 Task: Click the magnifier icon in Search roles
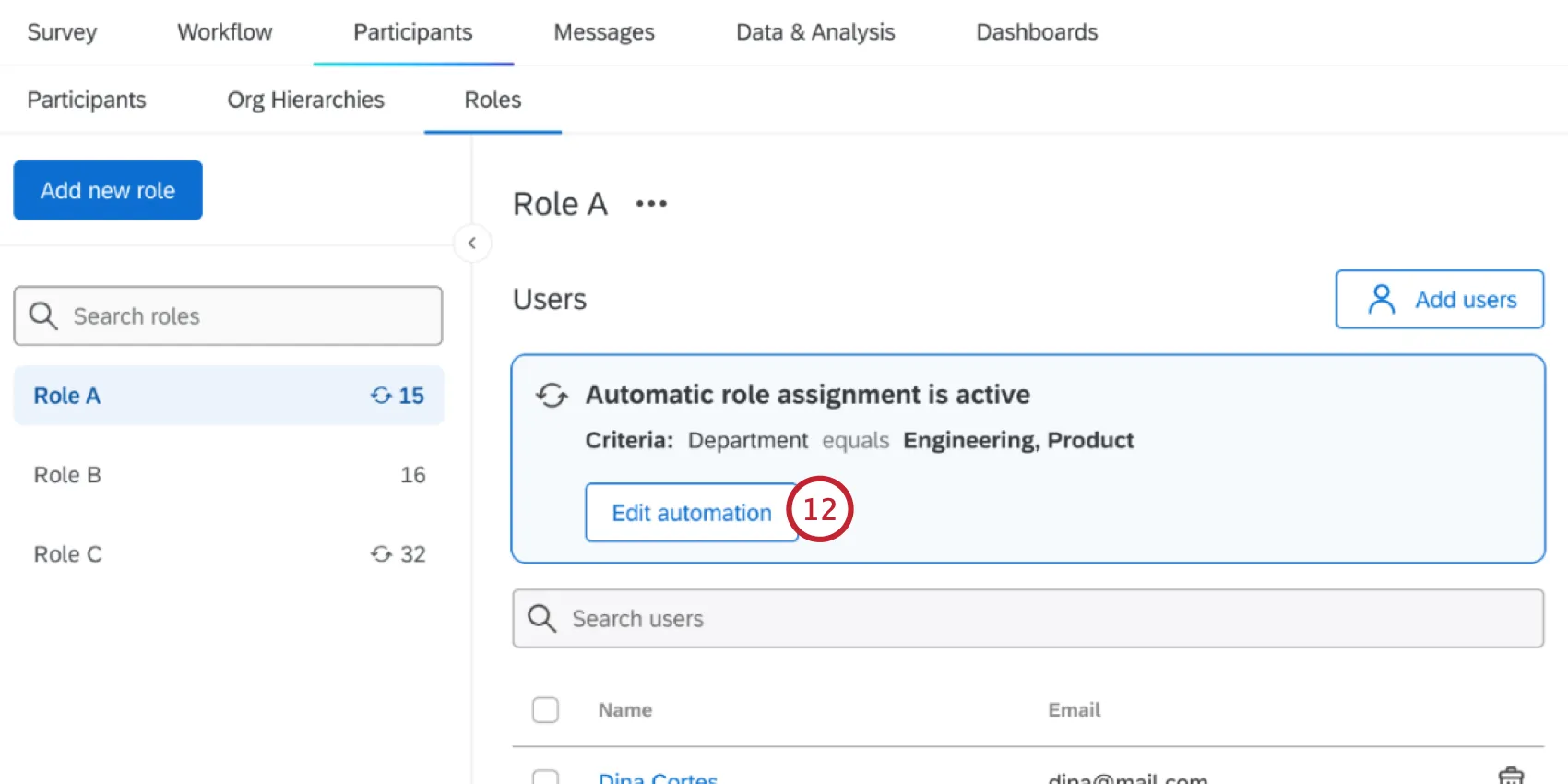click(43, 316)
